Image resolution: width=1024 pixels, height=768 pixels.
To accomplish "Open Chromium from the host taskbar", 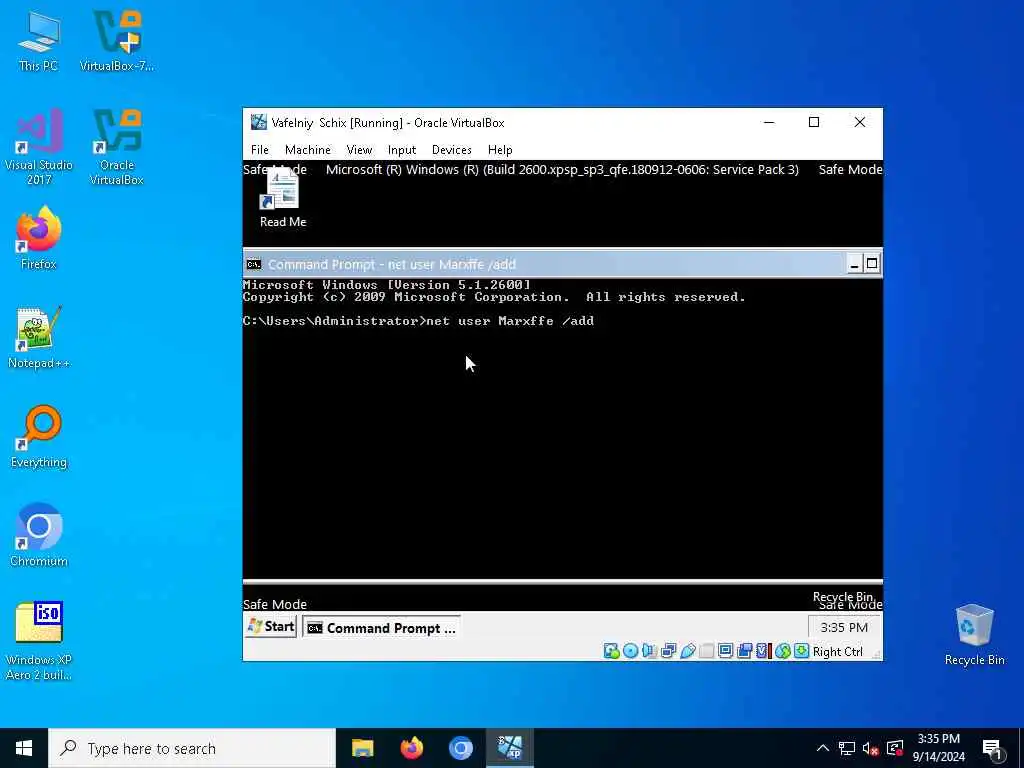I will click(460, 748).
